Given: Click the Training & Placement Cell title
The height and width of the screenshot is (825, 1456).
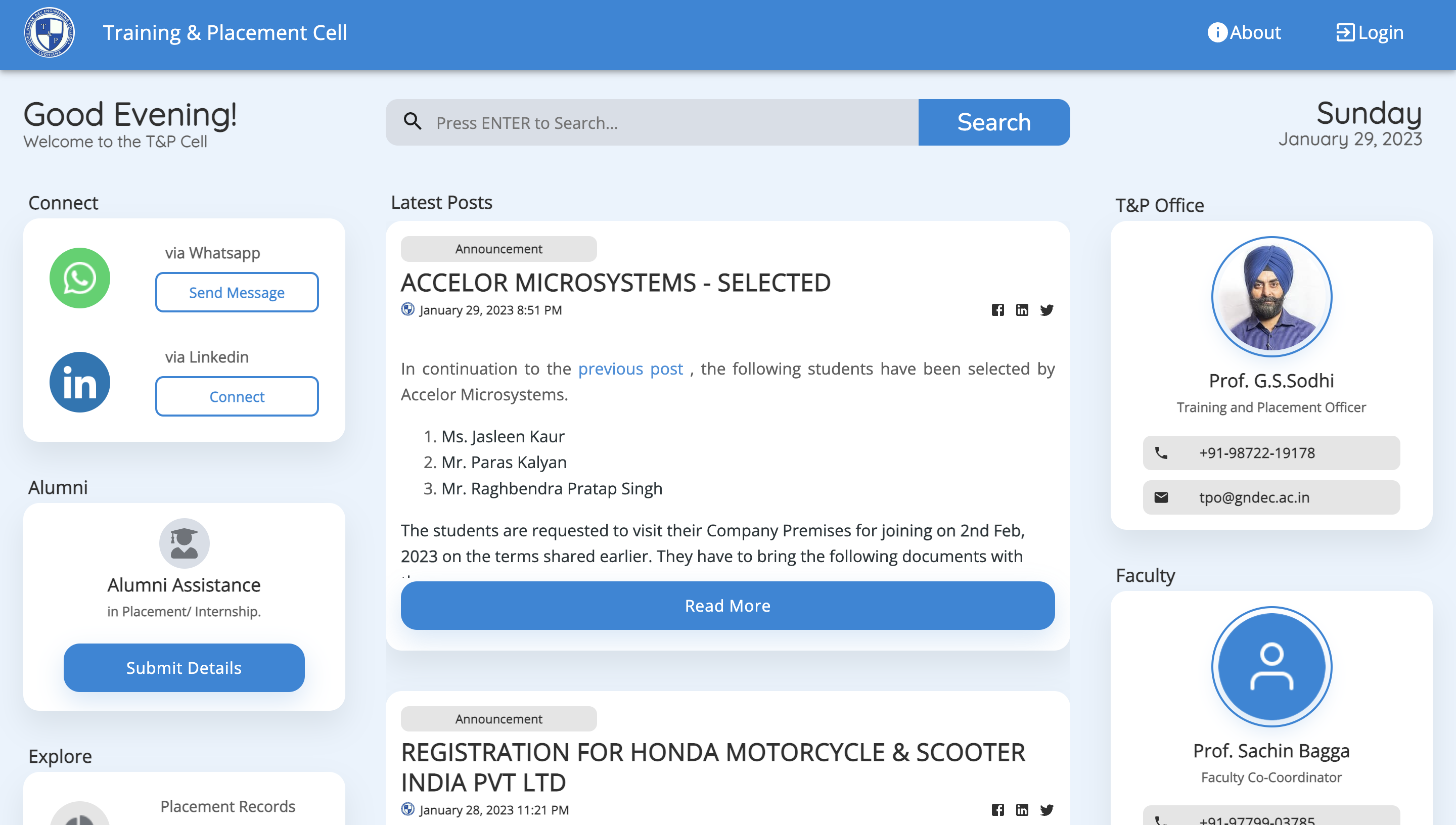Looking at the screenshot, I should (x=225, y=32).
